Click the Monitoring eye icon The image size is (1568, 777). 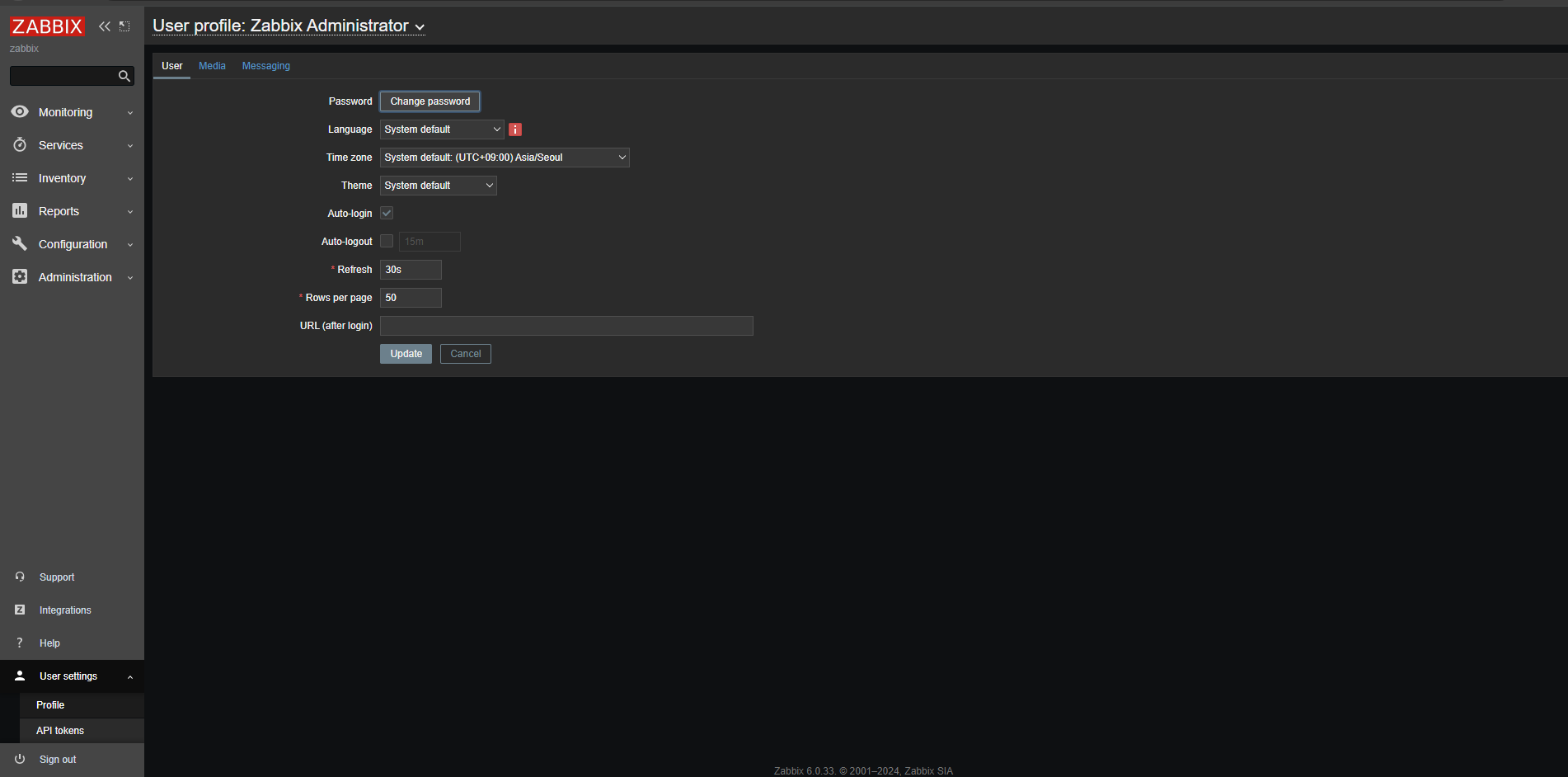(20, 111)
